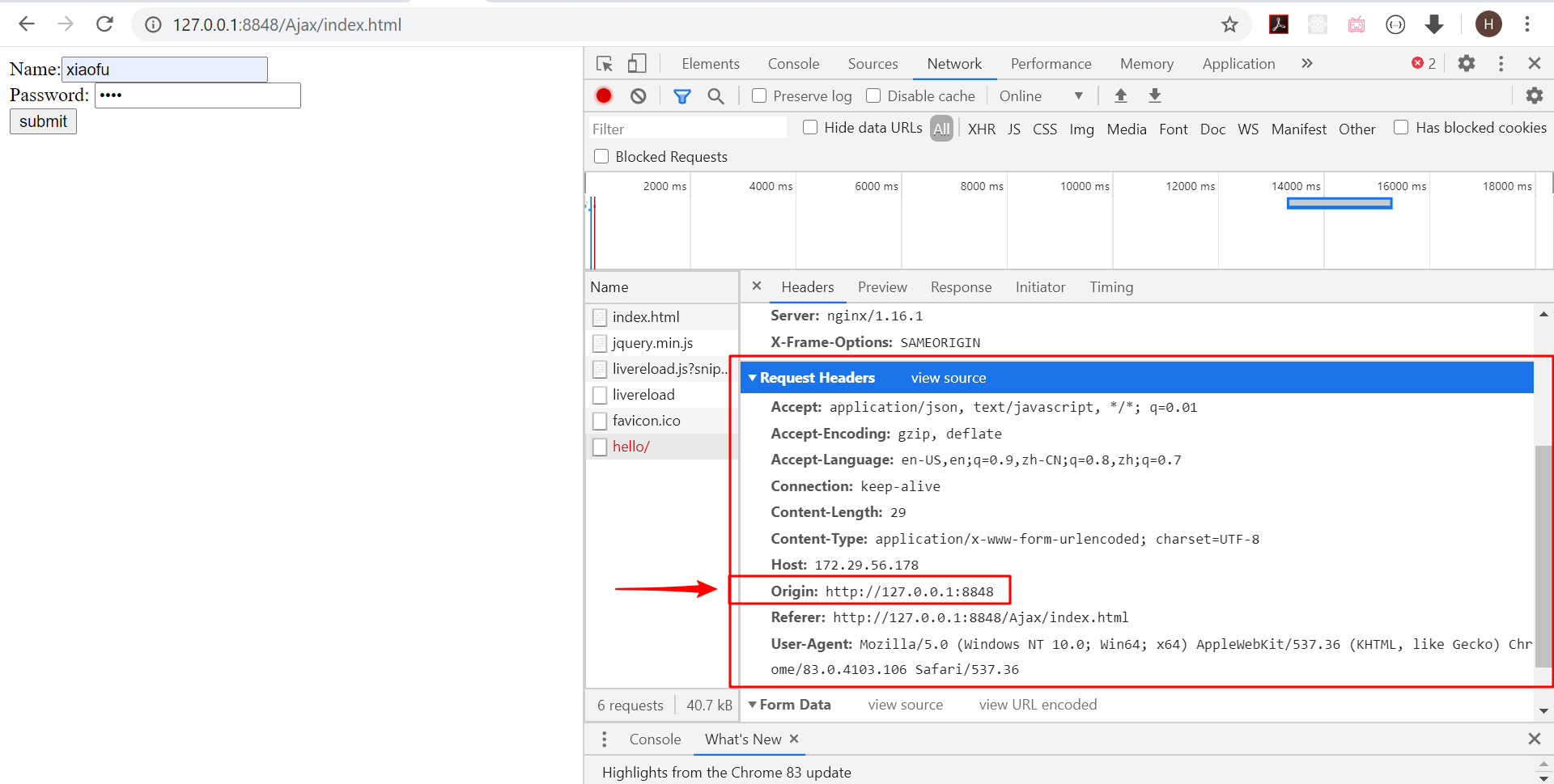
Task: Open the Online throttling dropdown
Action: 1041,96
